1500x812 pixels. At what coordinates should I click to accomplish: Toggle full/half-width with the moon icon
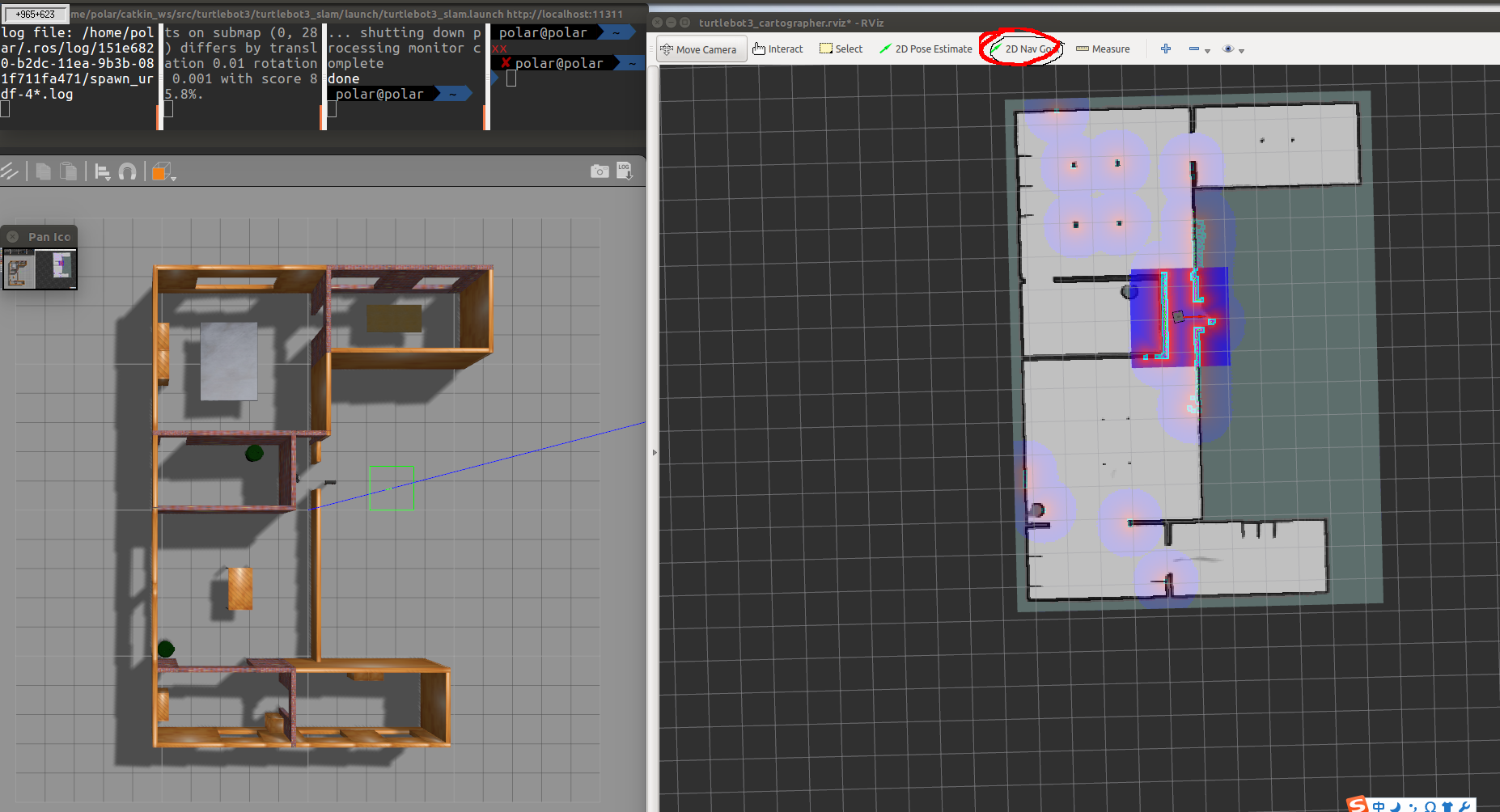[x=1395, y=806]
